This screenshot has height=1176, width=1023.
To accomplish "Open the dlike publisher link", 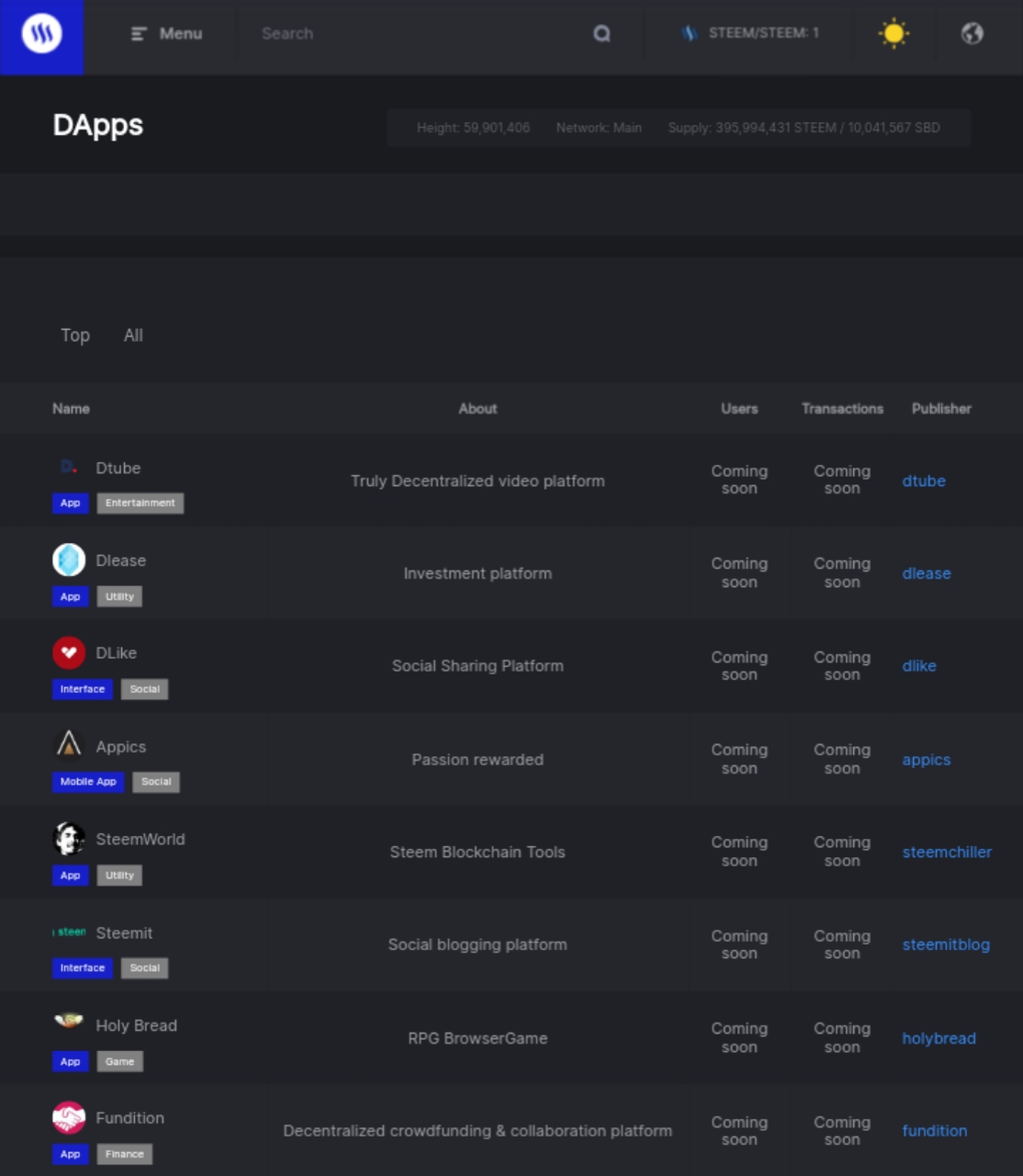I will 919,666.
